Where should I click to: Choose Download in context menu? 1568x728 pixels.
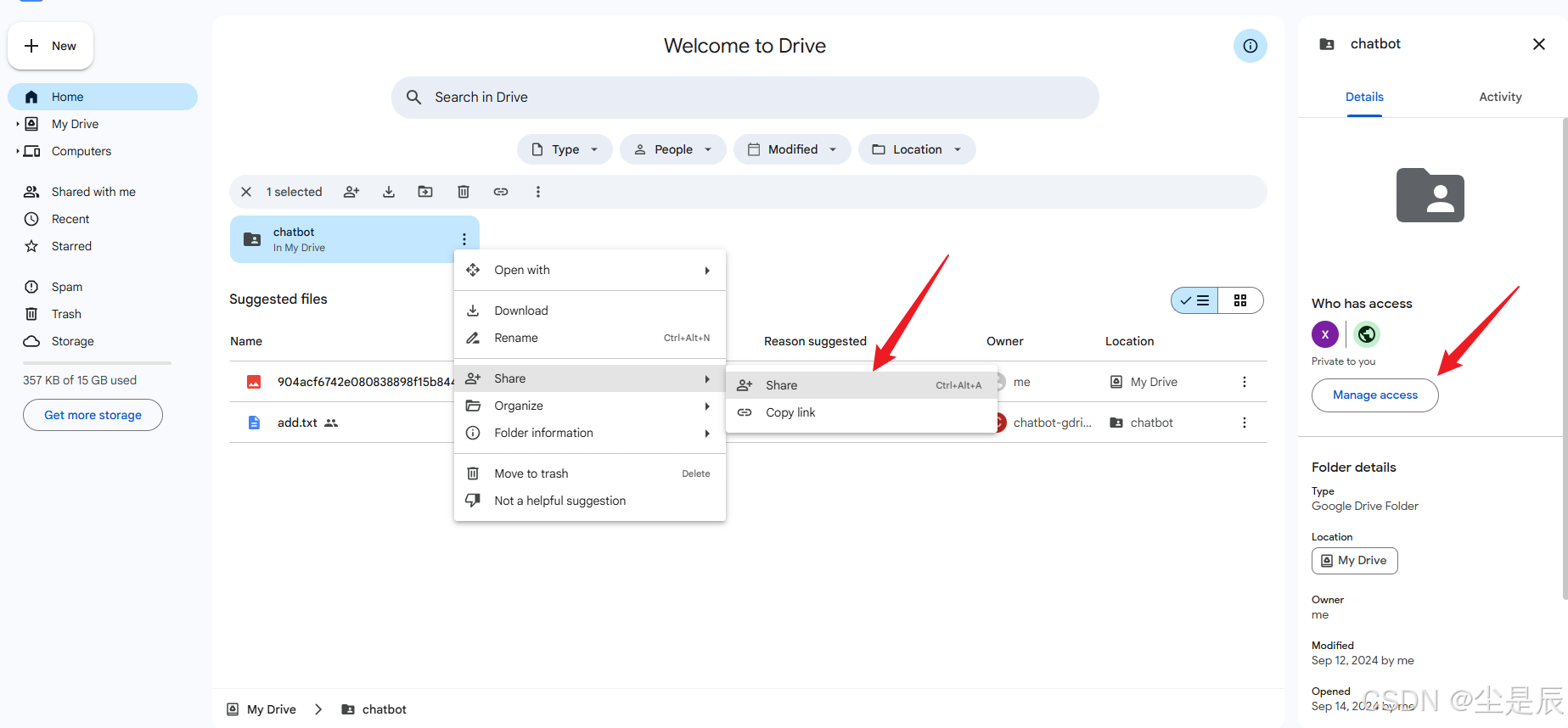(590, 311)
